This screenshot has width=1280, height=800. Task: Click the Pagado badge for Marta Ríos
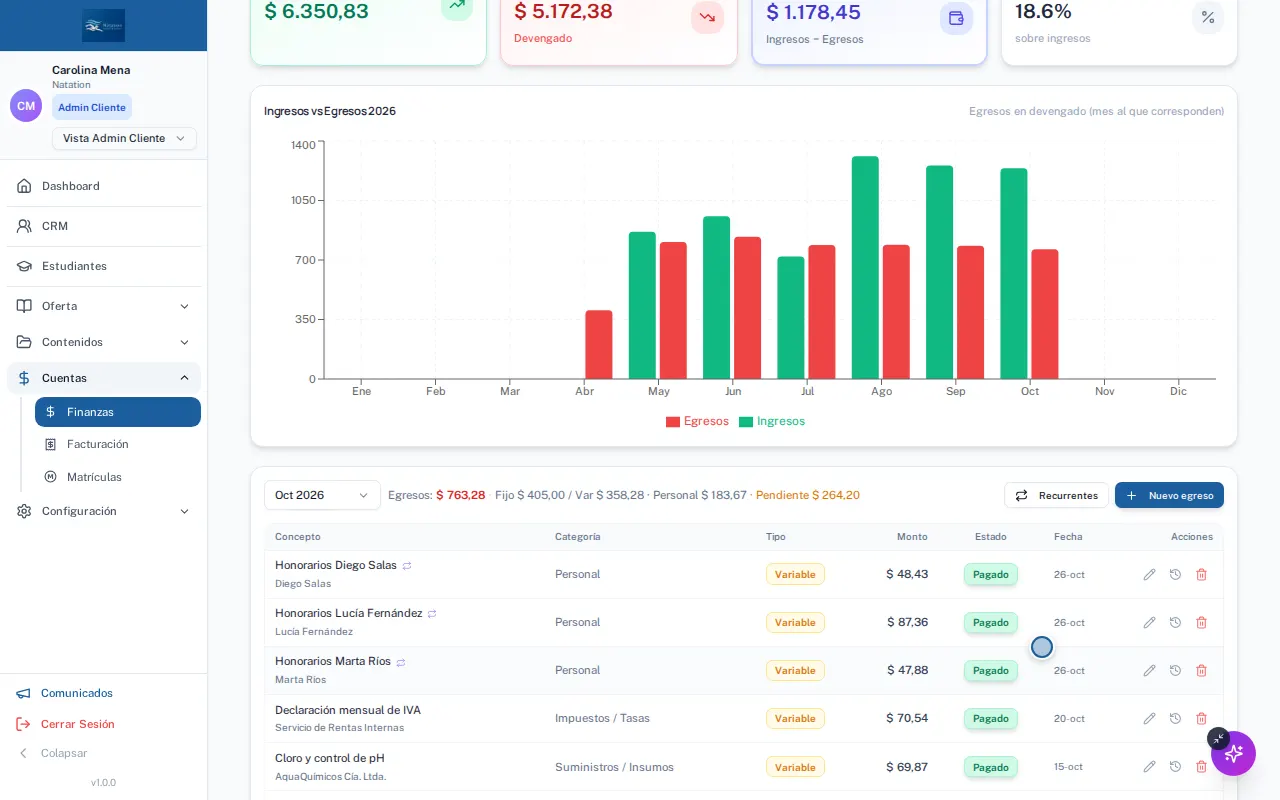pos(991,670)
